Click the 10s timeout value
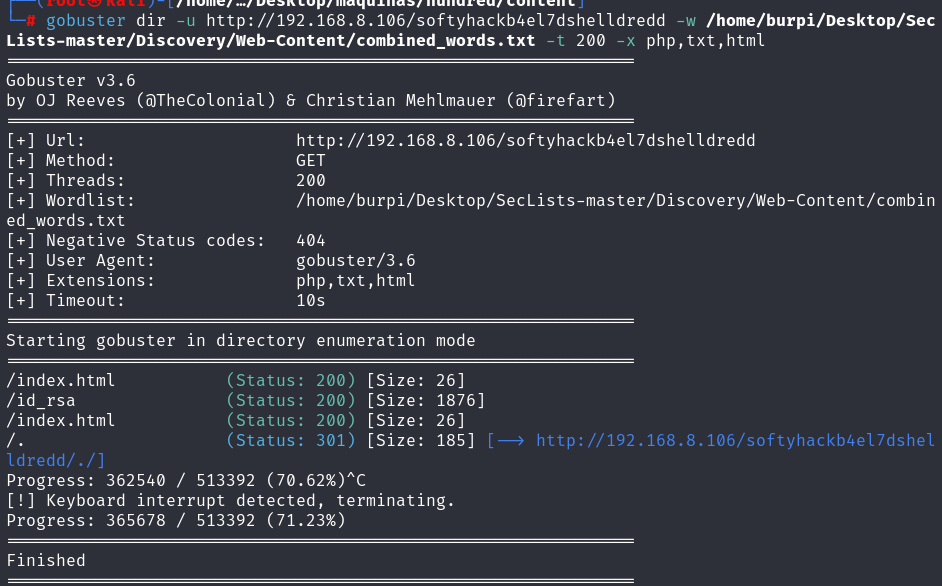942x586 pixels. click(311, 301)
